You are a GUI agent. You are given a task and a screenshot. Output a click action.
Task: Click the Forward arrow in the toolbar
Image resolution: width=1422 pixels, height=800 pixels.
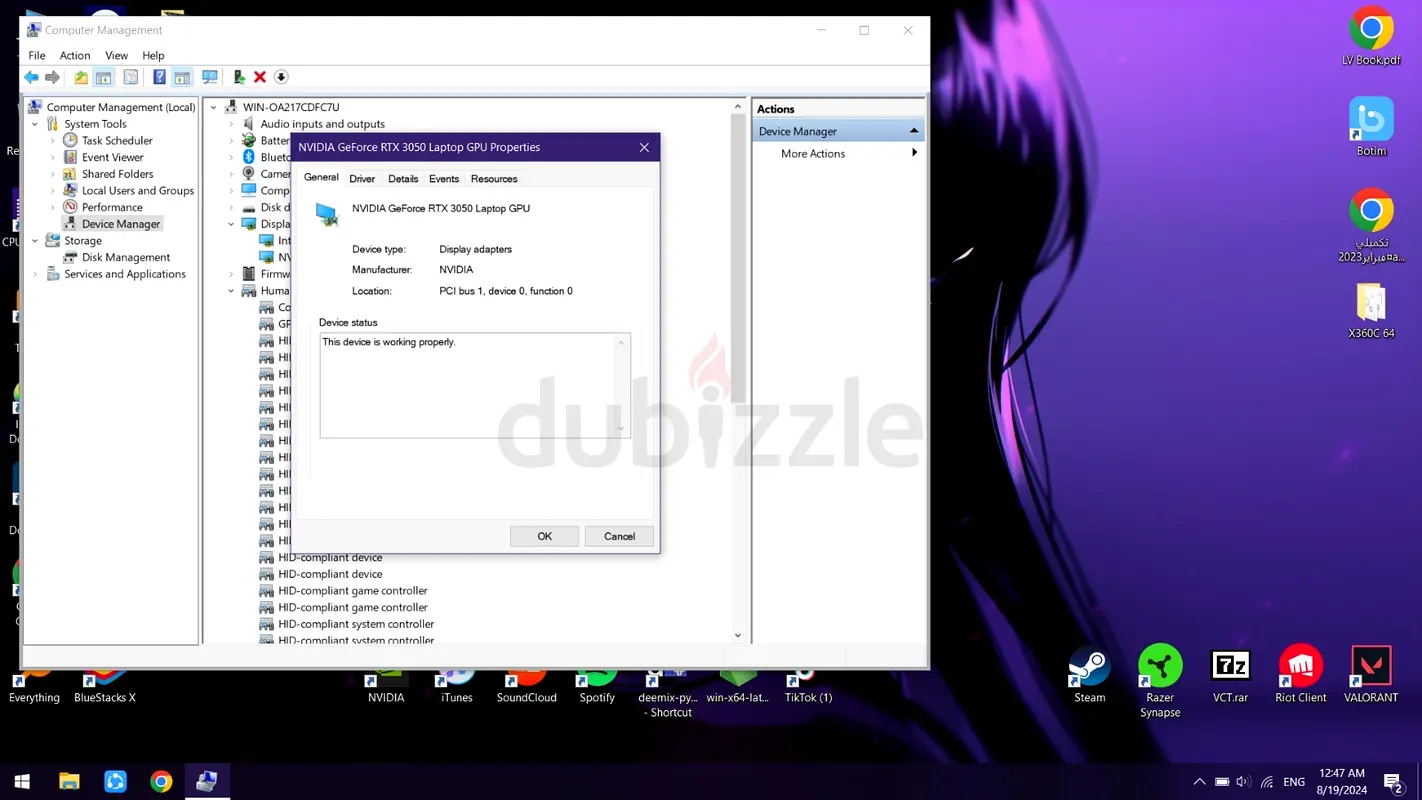coord(53,77)
